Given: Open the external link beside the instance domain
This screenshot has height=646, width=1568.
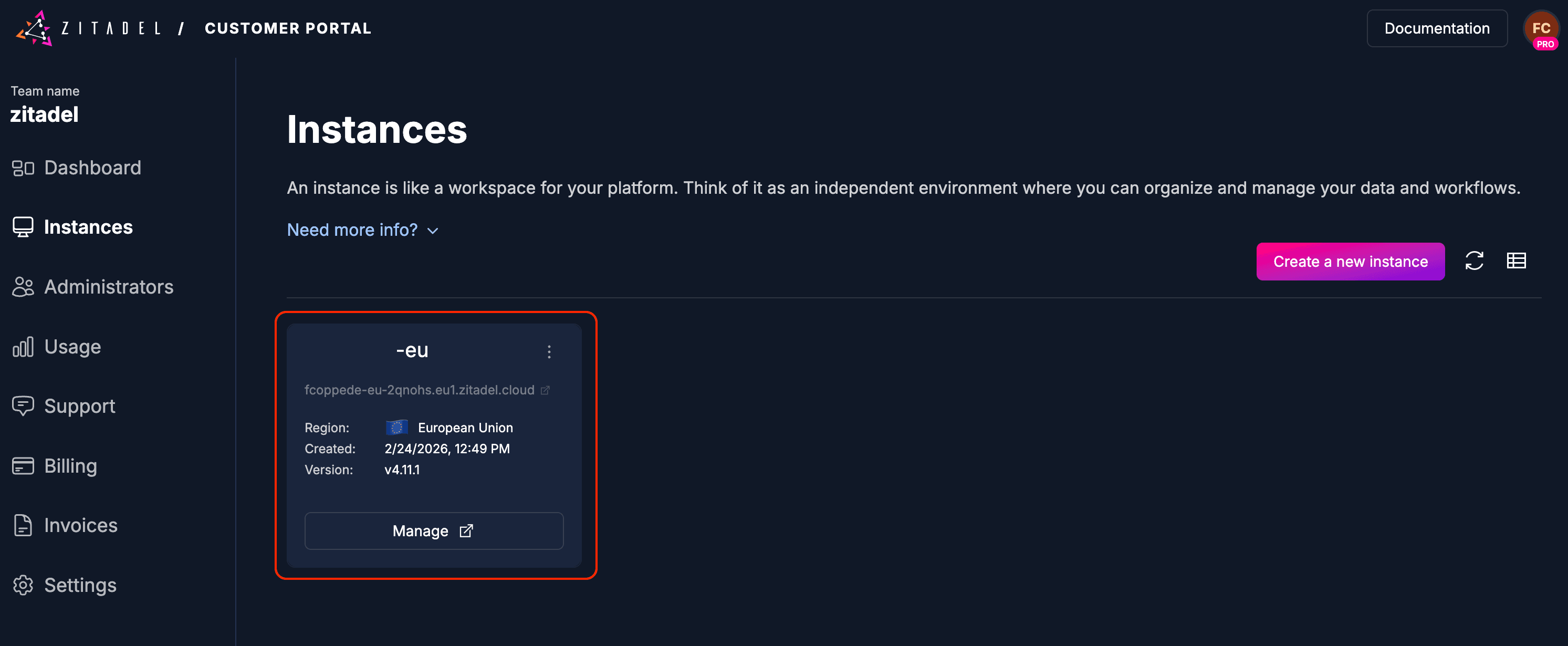Looking at the screenshot, I should [x=546, y=390].
